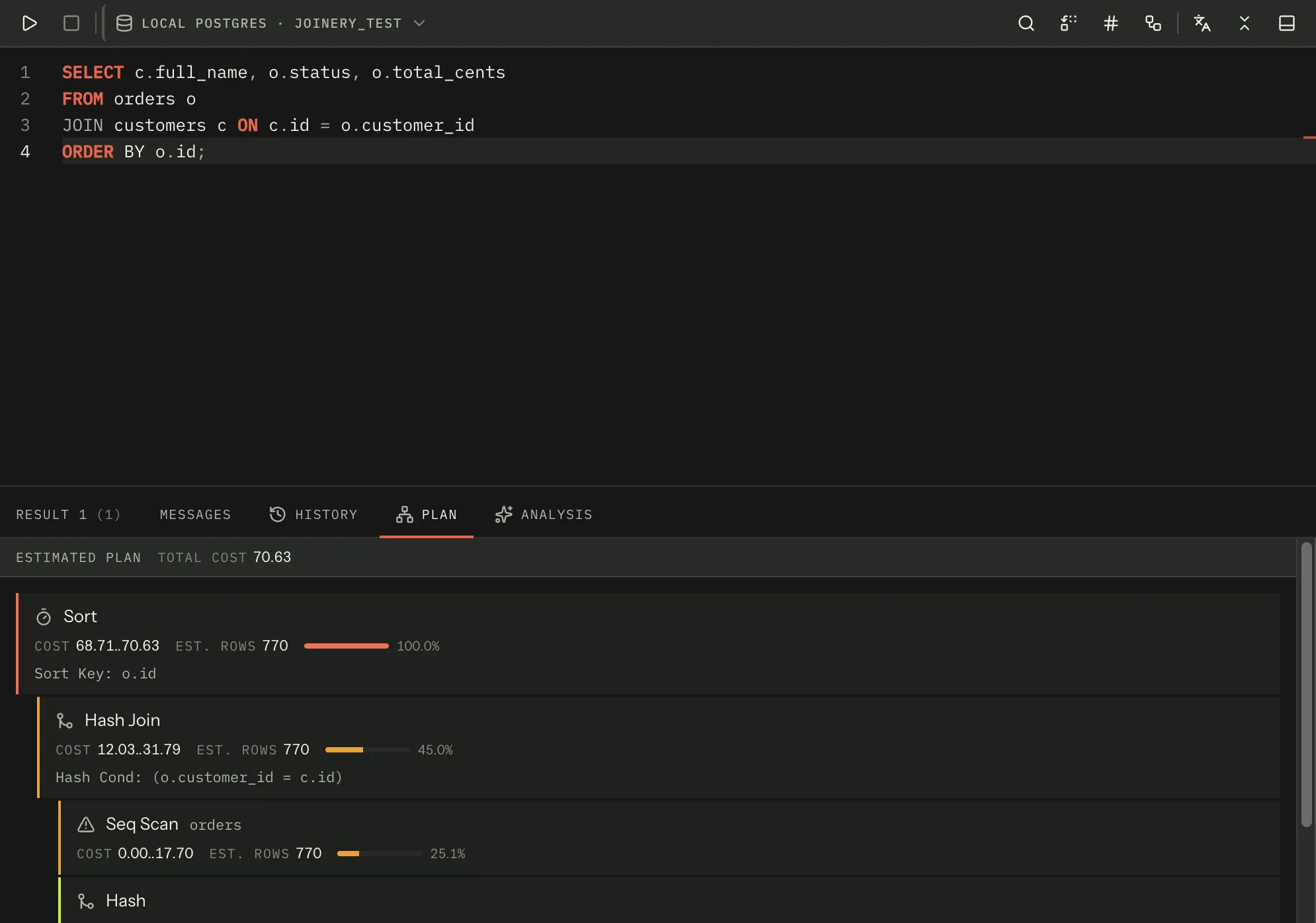Click the JOIN keyword on line 3
The width and height of the screenshot is (1316, 923).
tap(83, 125)
